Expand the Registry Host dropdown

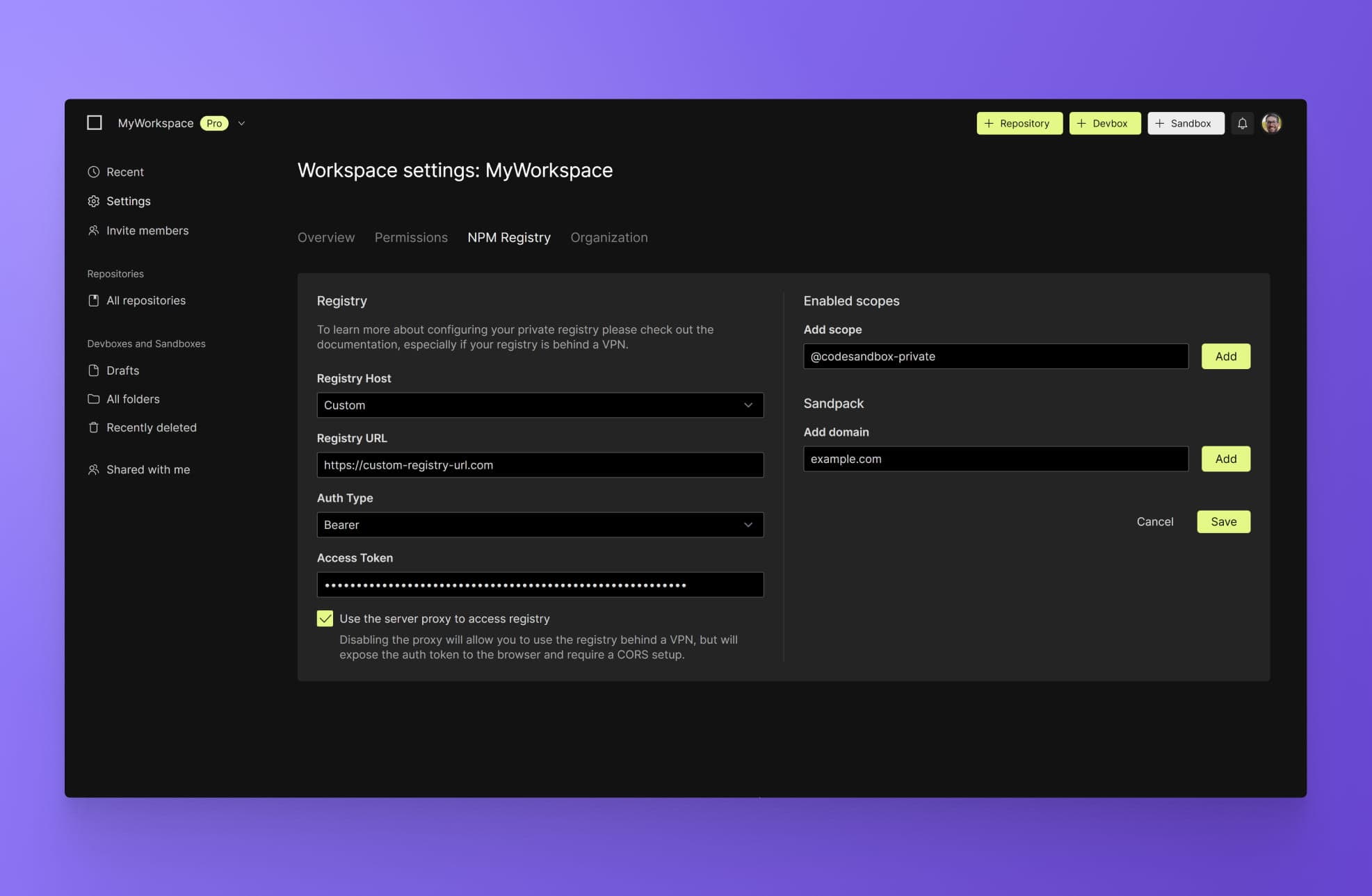point(540,404)
